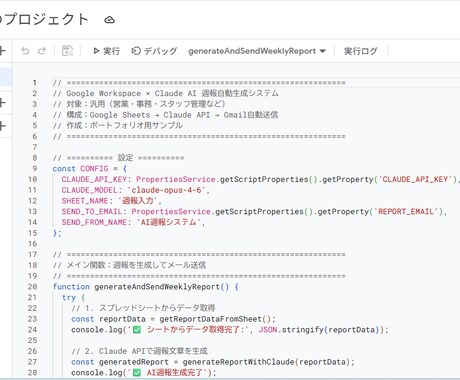Click function generateAndSendWeeklyReport definition

145,287
